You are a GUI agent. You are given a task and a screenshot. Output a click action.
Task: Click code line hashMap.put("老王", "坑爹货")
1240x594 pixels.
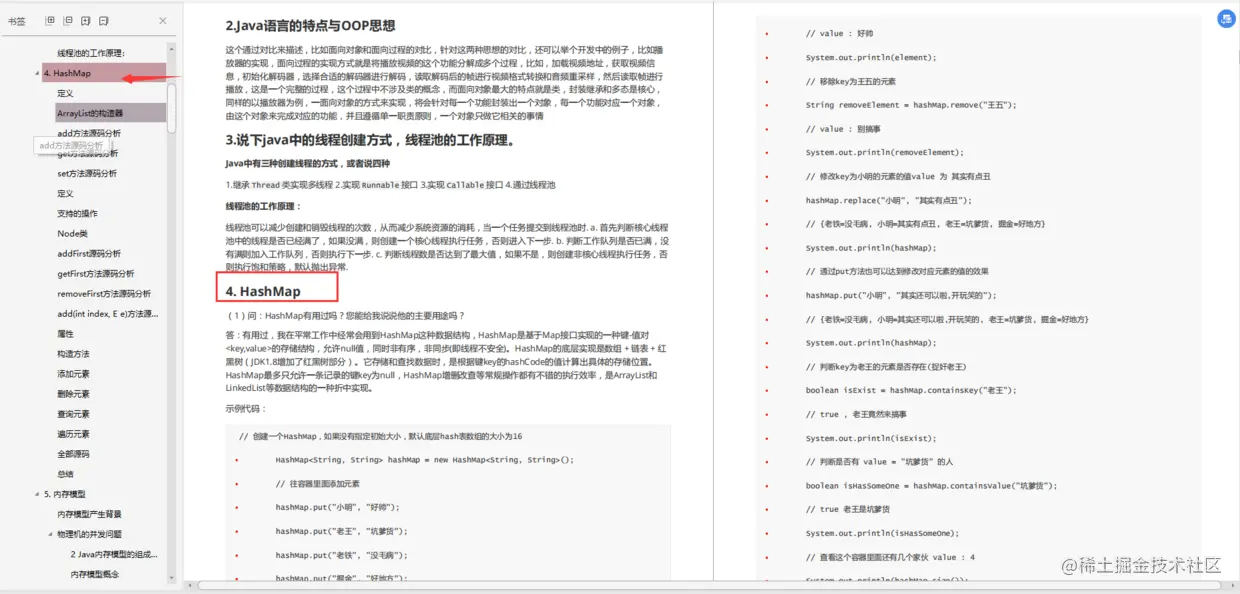pos(341,531)
